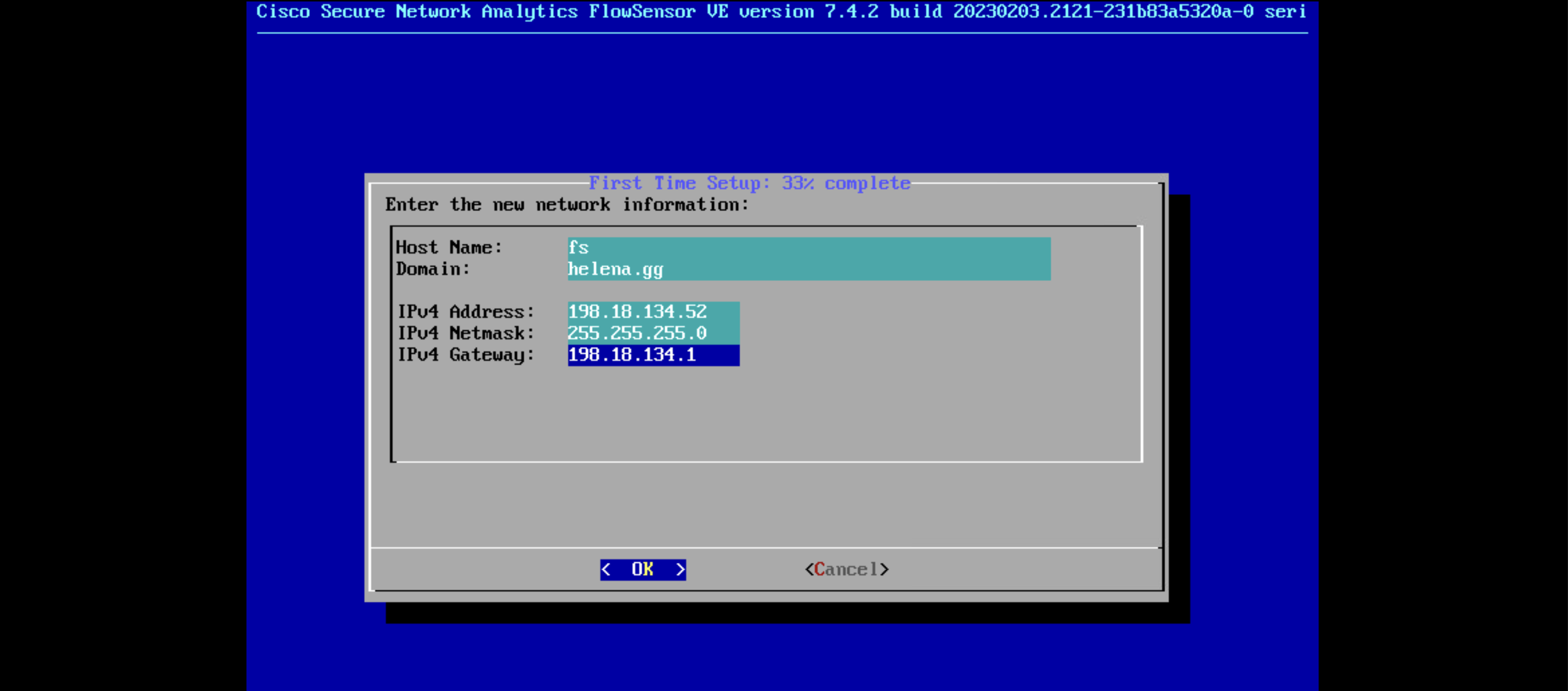Click the left angle bracket of Cancel
Screen dimensions: 1568x691
click(809, 570)
